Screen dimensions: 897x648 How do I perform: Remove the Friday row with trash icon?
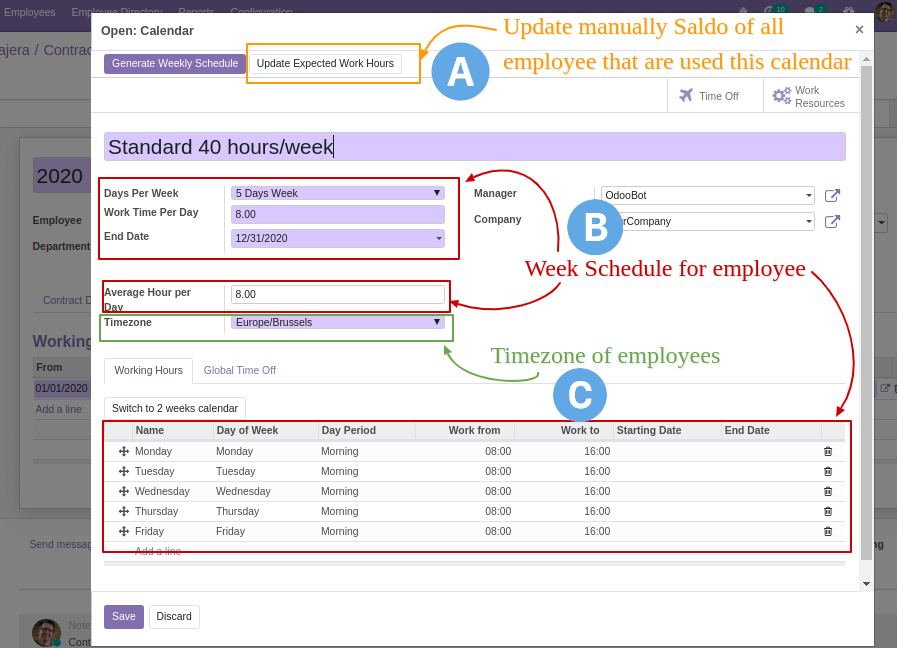(x=827, y=531)
